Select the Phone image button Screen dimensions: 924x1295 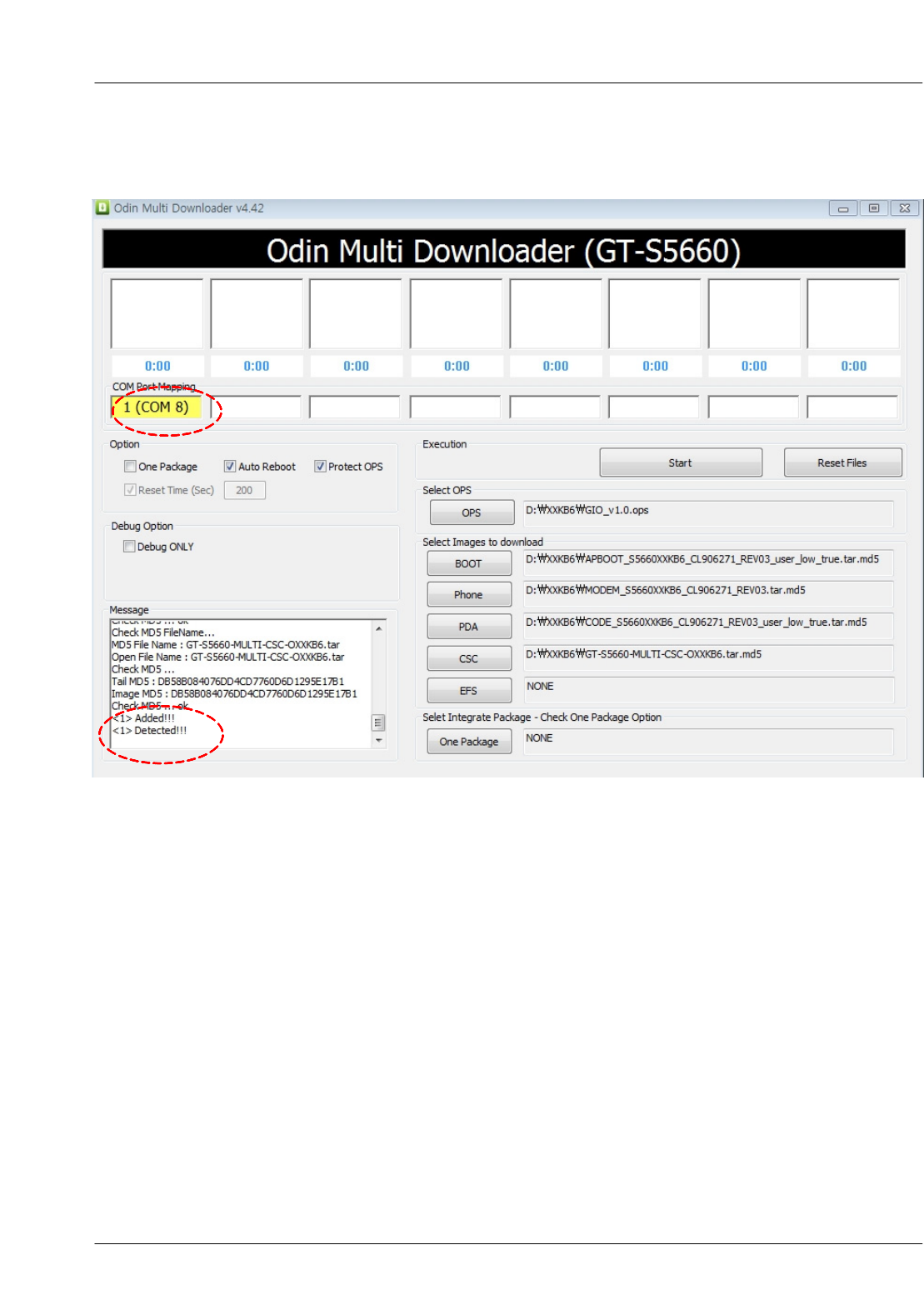click(469, 594)
